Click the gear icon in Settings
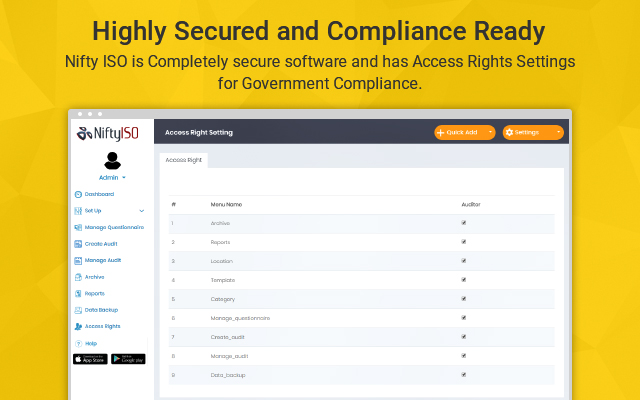The width and height of the screenshot is (640, 400). coord(509,132)
